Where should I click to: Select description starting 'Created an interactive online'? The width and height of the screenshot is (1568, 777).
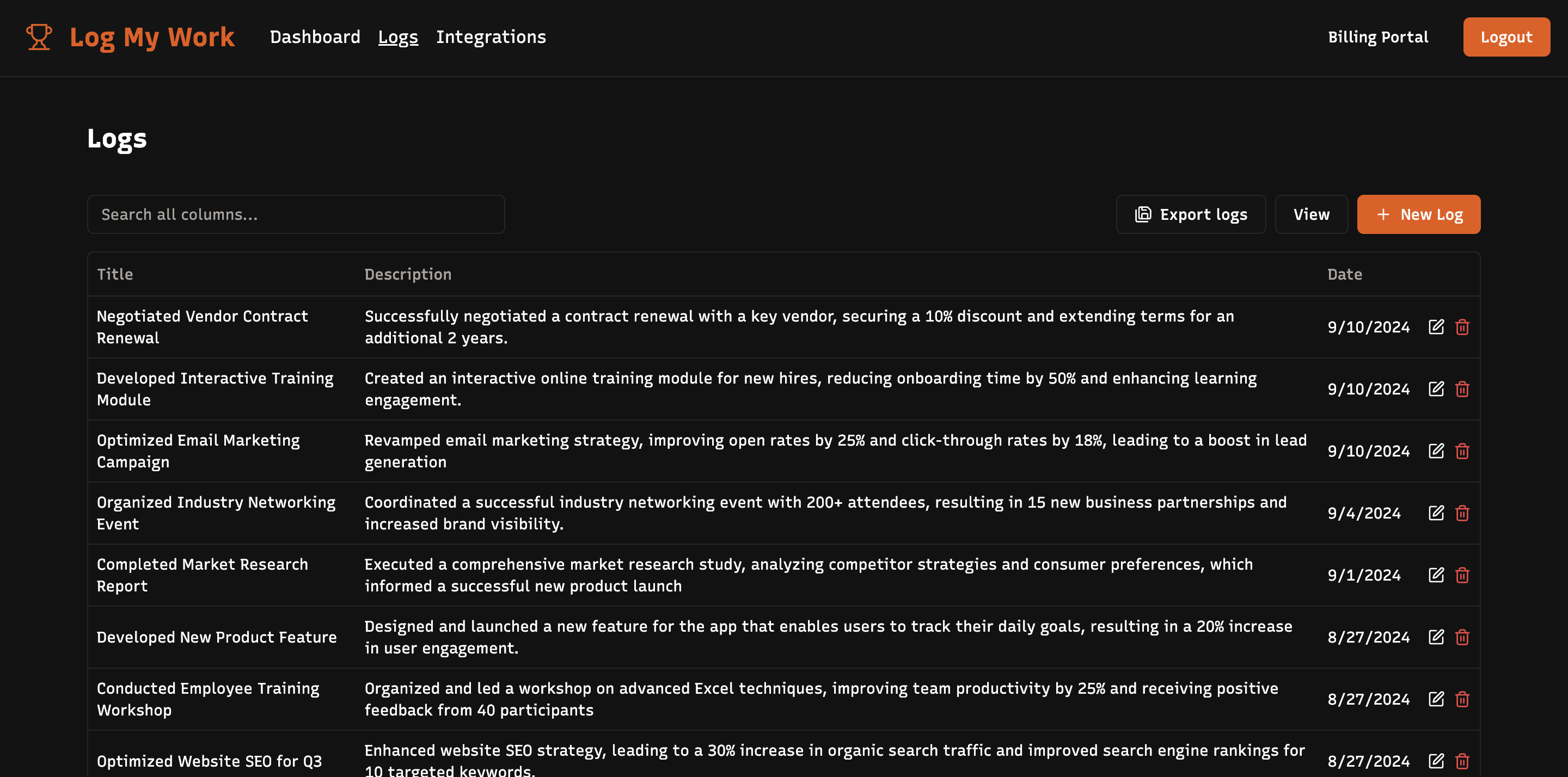pyautogui.click(x=811, y=389)
